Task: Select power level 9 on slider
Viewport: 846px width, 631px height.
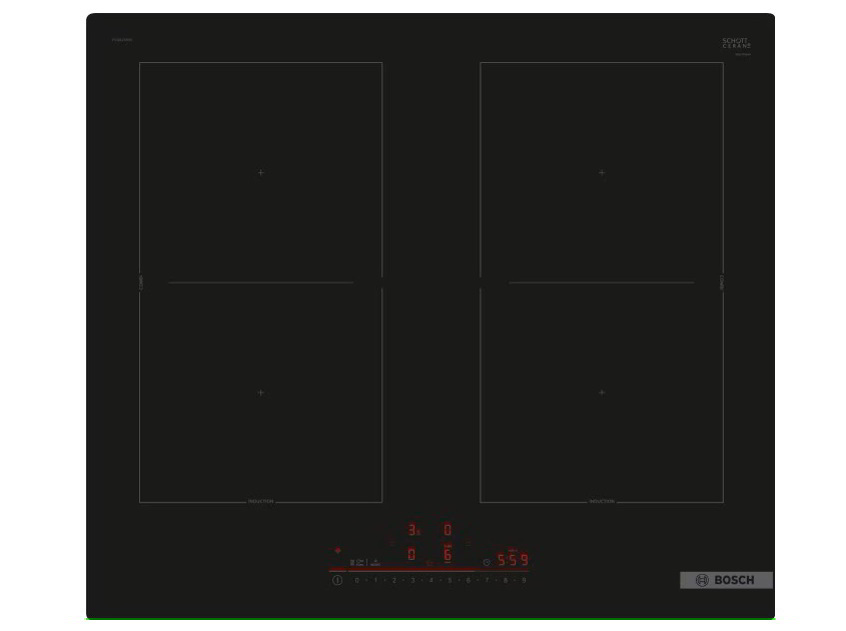Action: point(524,580)
